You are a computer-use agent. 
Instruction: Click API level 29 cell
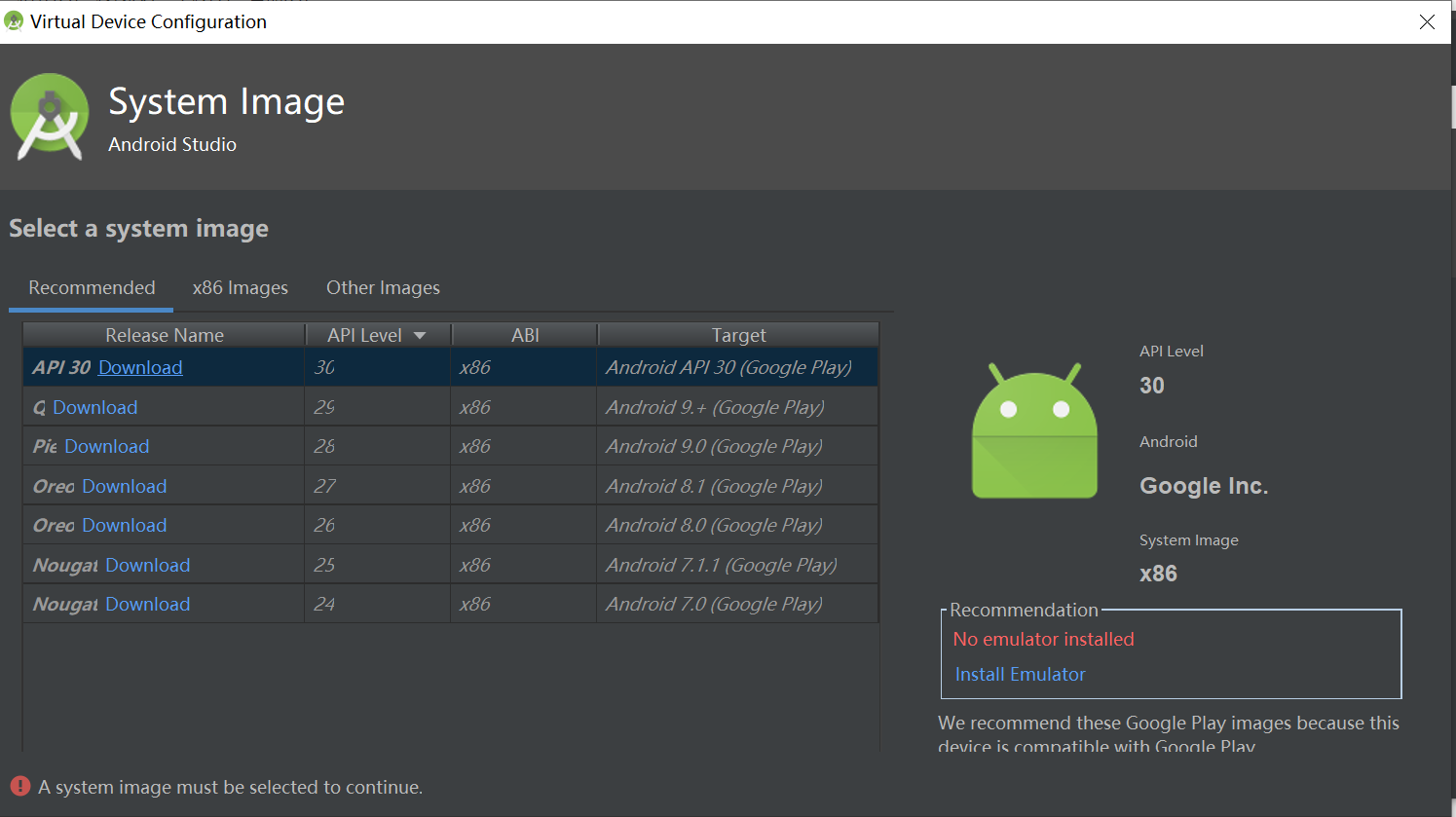click(378, 407)
